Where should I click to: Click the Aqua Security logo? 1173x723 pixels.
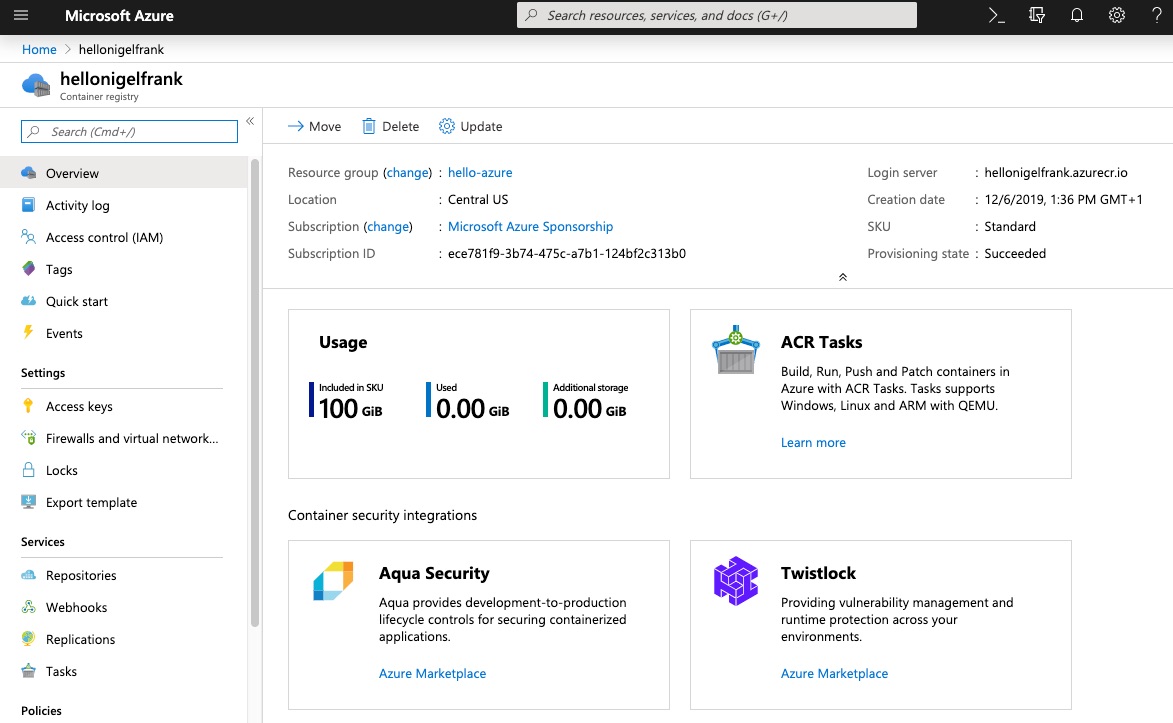click(x=333, y=581)
